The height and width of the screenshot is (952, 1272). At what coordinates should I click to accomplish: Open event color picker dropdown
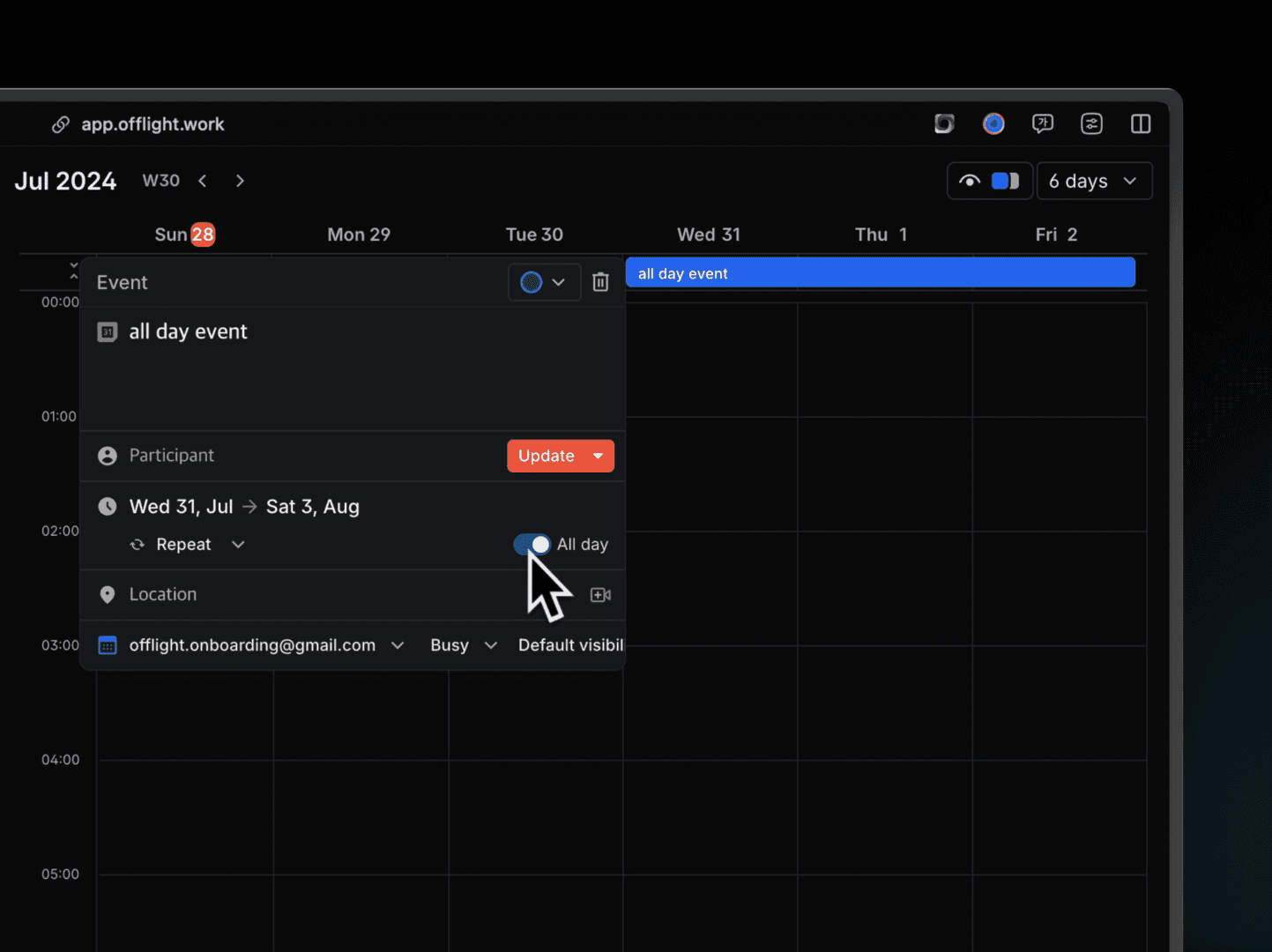544,282
